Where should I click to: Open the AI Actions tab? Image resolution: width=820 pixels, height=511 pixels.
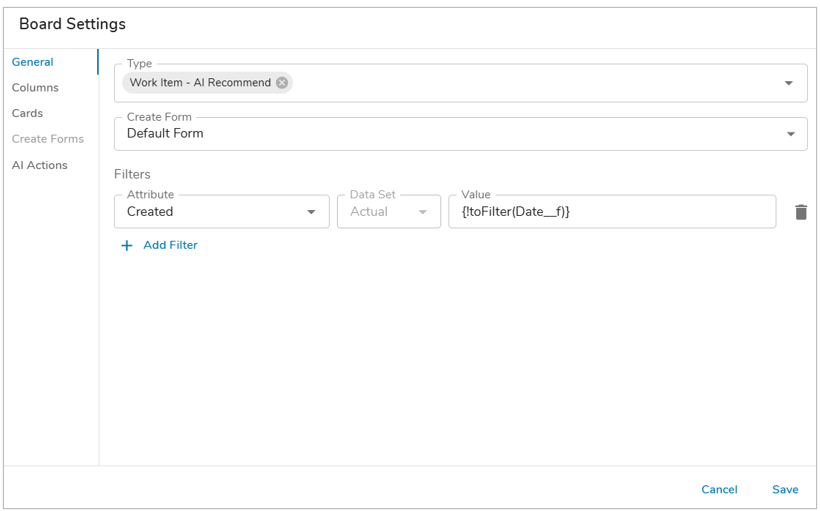click(x=40, y=165)
